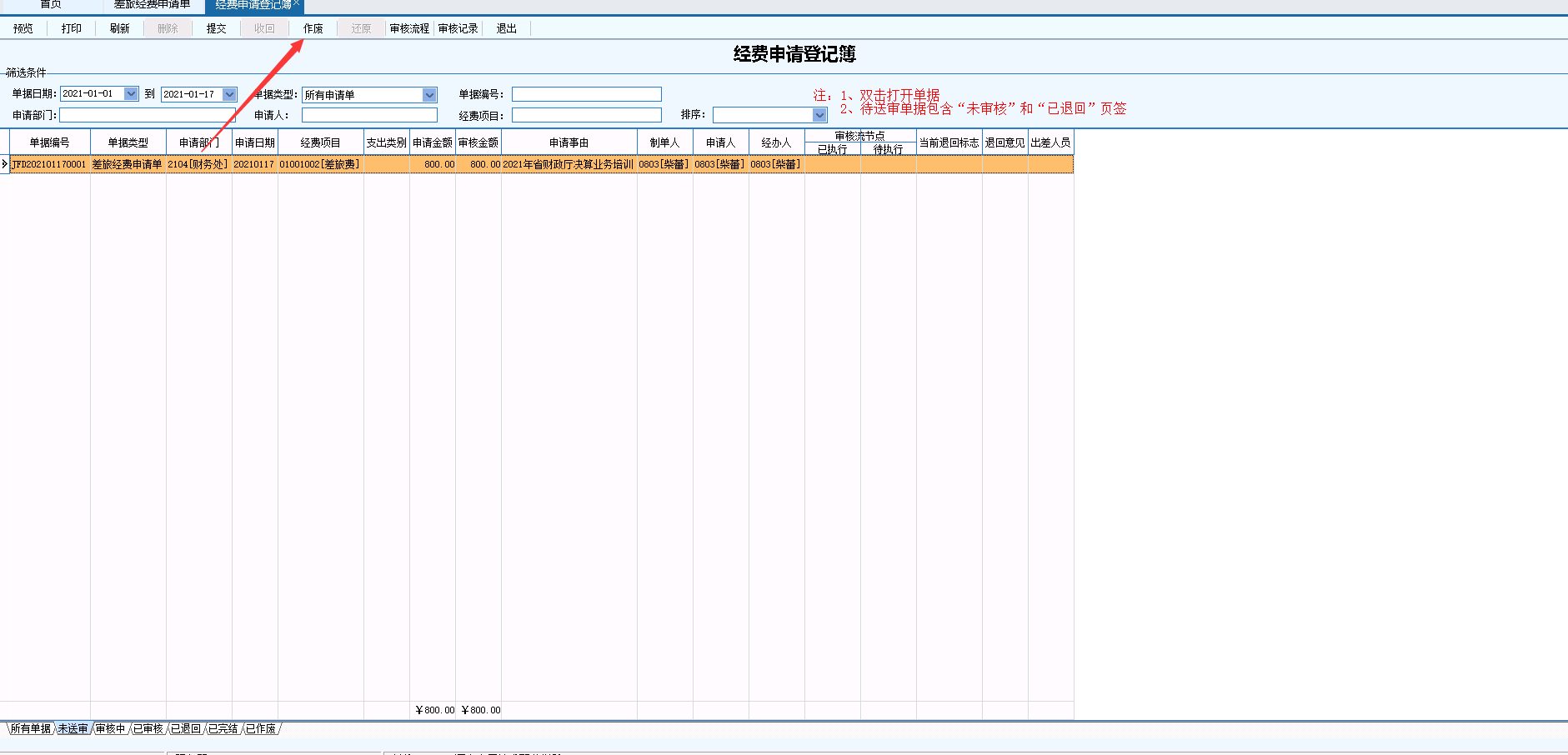Switch to the 已退回 bottom tab
This screenshot has width=1568, height=755.
click(x=186, y=729)
